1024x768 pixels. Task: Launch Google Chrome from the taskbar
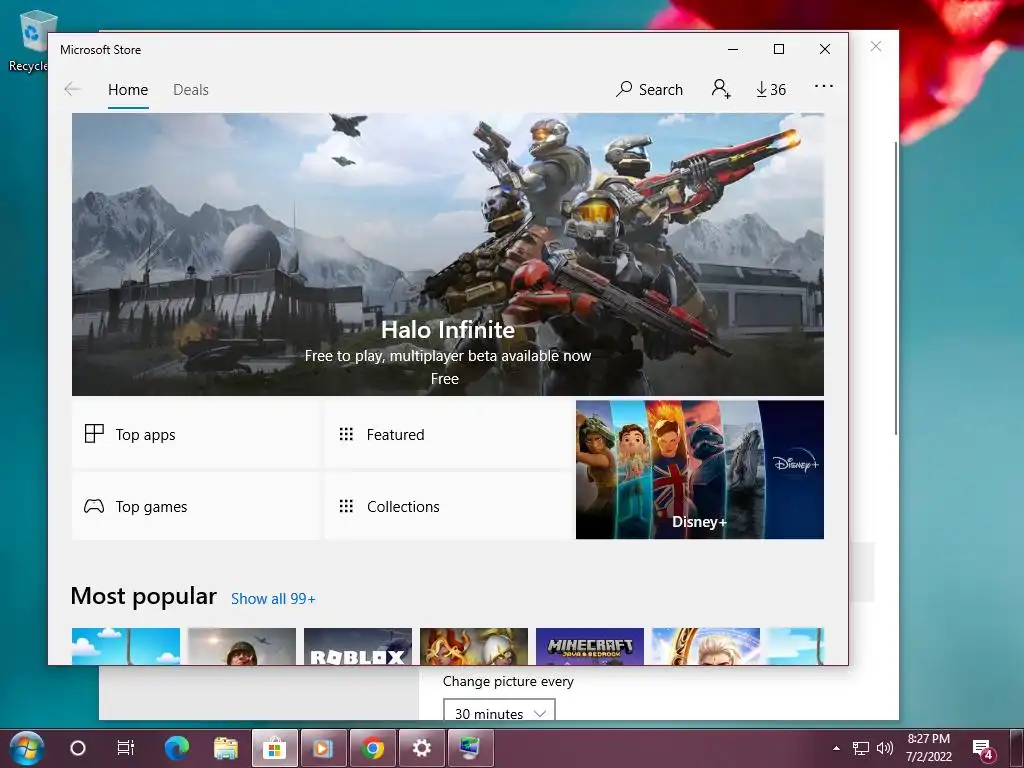pos(373,748)
